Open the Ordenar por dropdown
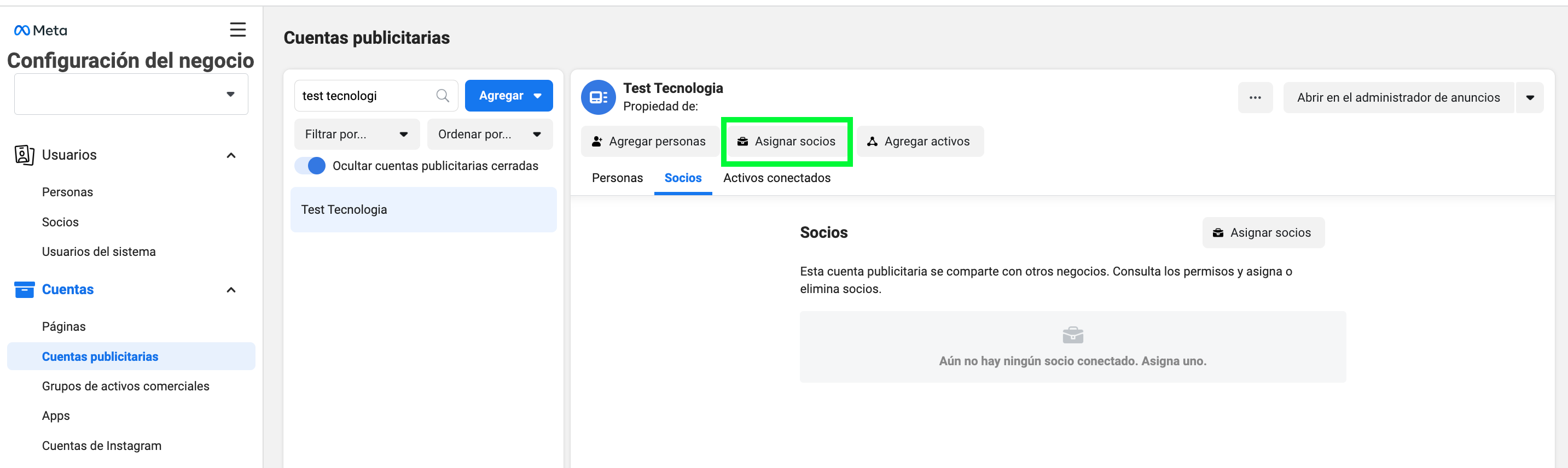Image resolution: width=1568 pixels, height=468 pixels. [490, 134]
